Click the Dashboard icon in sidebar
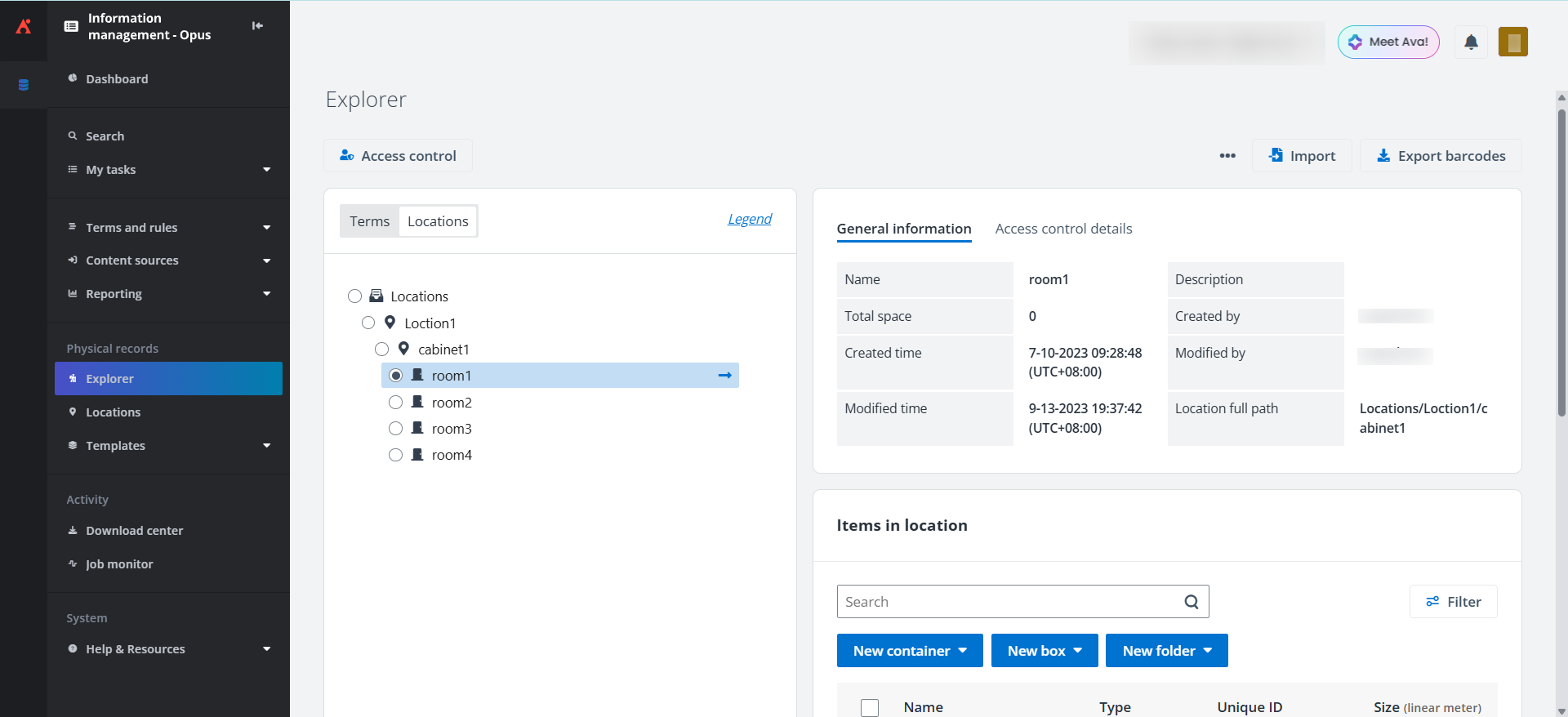This screenshot has height=717, width=1568. point(73,78)
